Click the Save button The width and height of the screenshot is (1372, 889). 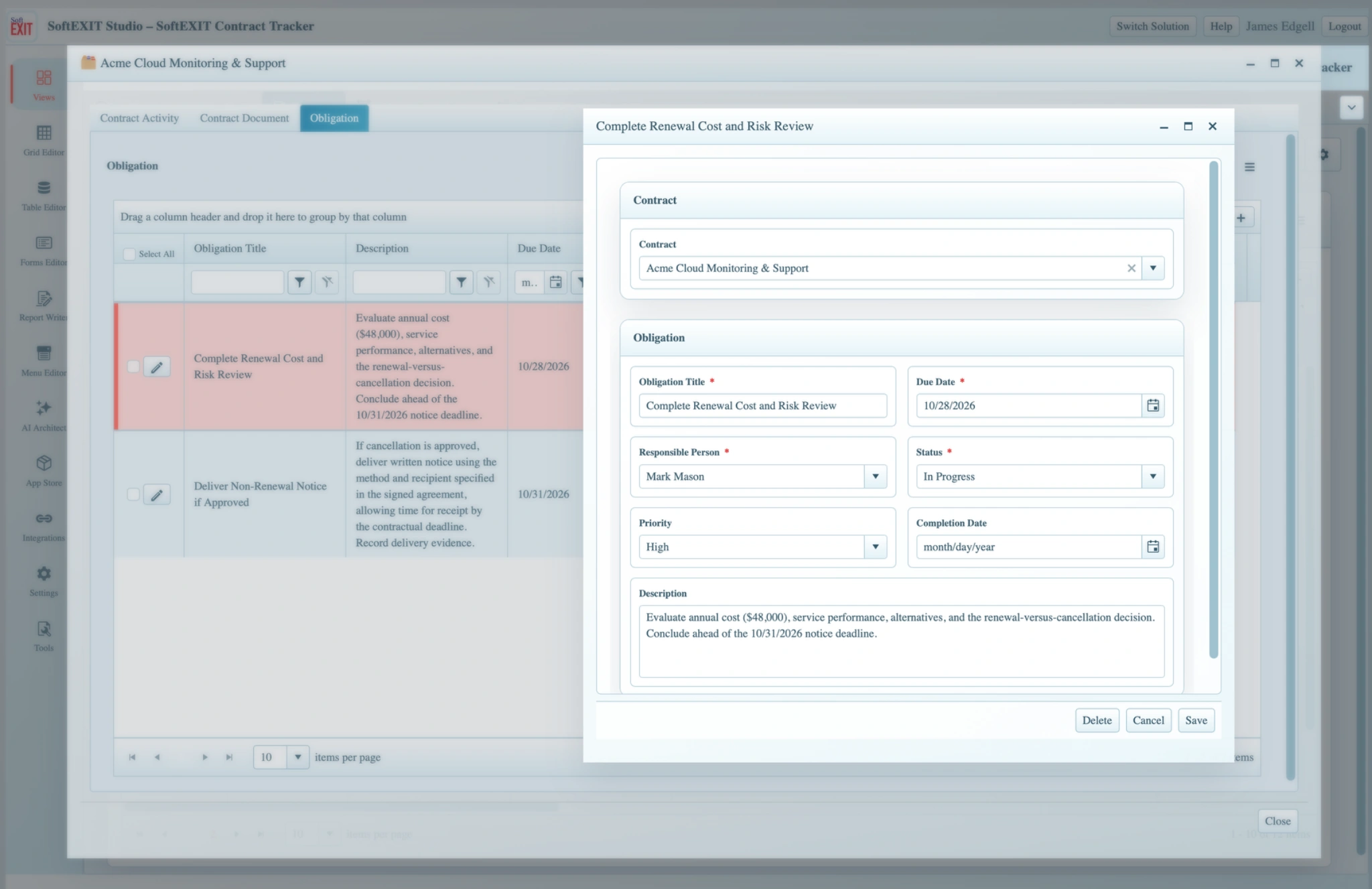pos(1196,720)
